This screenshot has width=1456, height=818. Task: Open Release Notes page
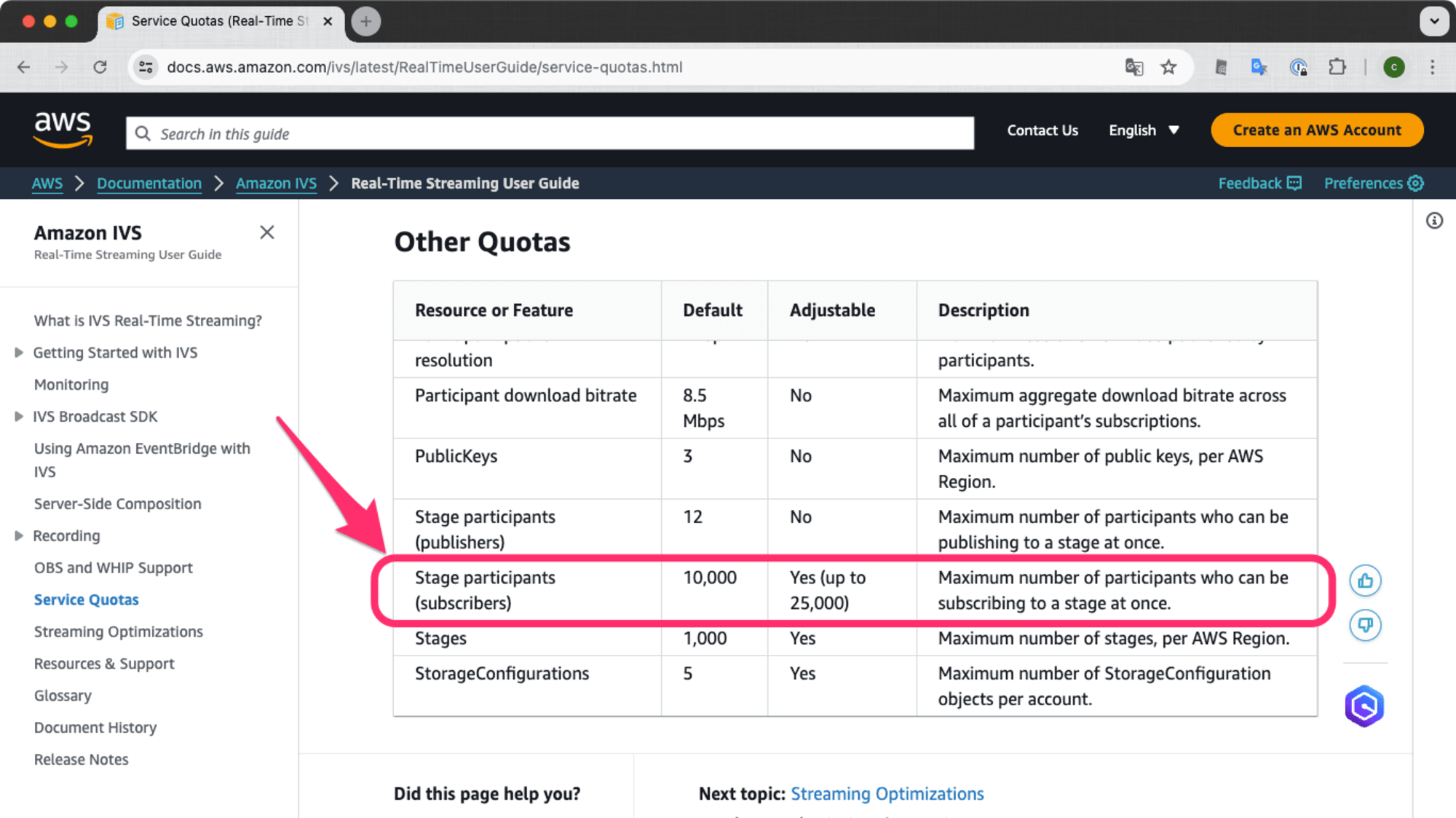[x=82, y=760]
